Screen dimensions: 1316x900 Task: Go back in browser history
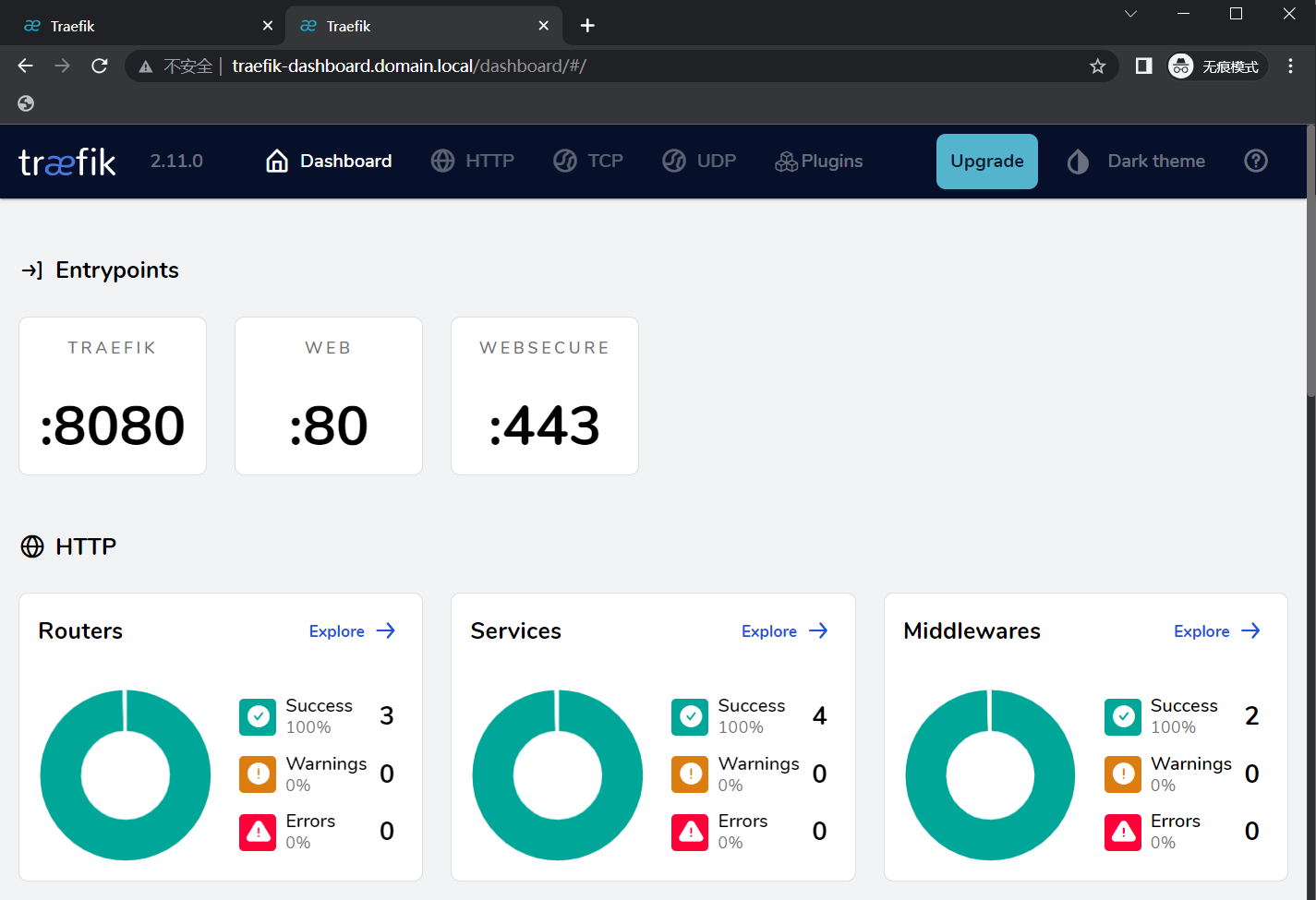[x=26, y=66]
